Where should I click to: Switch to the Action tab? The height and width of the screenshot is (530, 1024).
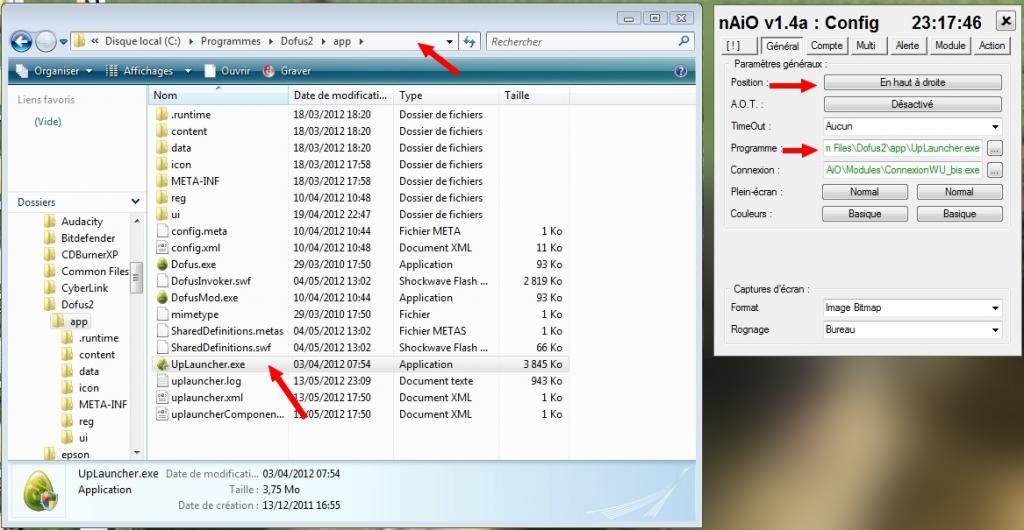pos(991,46)
